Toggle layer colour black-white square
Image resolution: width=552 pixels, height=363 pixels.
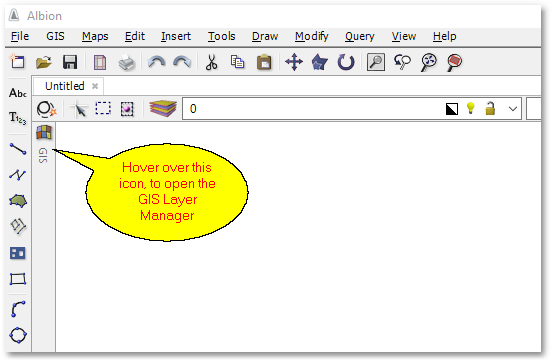point(452,109)
